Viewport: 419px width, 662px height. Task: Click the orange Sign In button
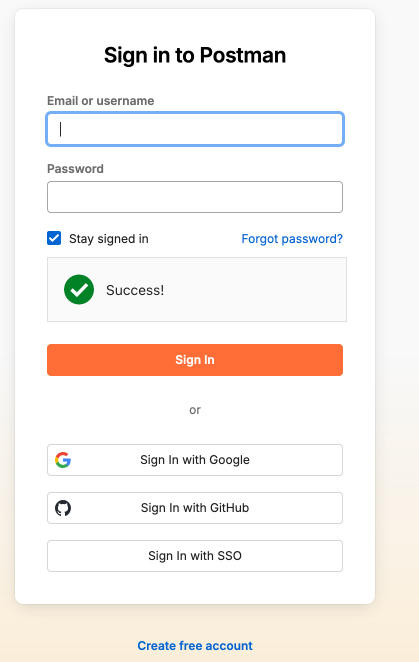click(x=195, y=360)
